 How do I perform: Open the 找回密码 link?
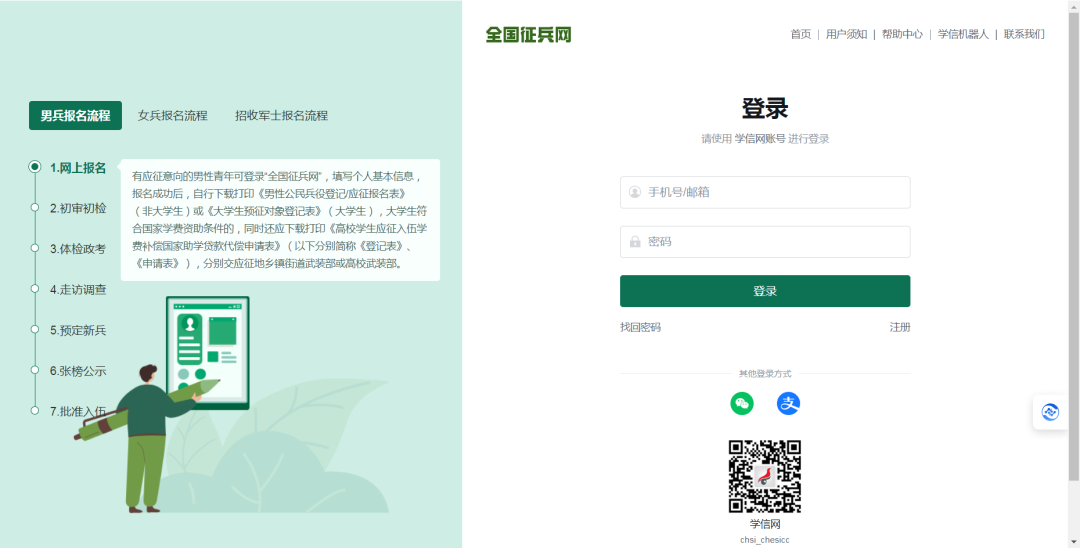(640, 327)
